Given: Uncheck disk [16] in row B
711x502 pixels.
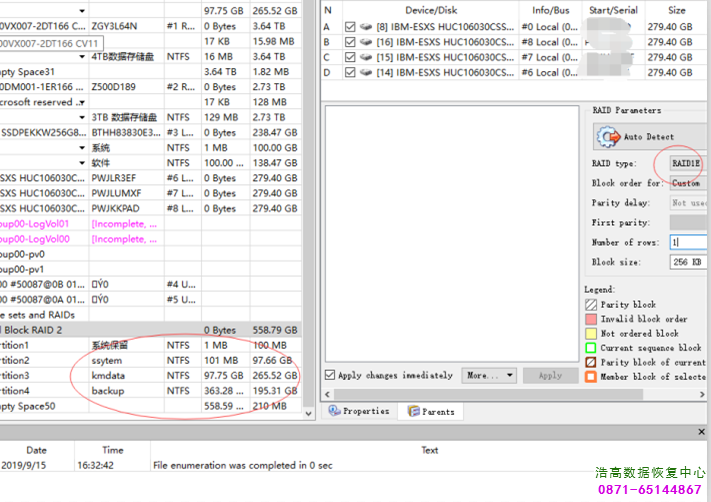Looking at the screenshot, I should coord(350,42).
